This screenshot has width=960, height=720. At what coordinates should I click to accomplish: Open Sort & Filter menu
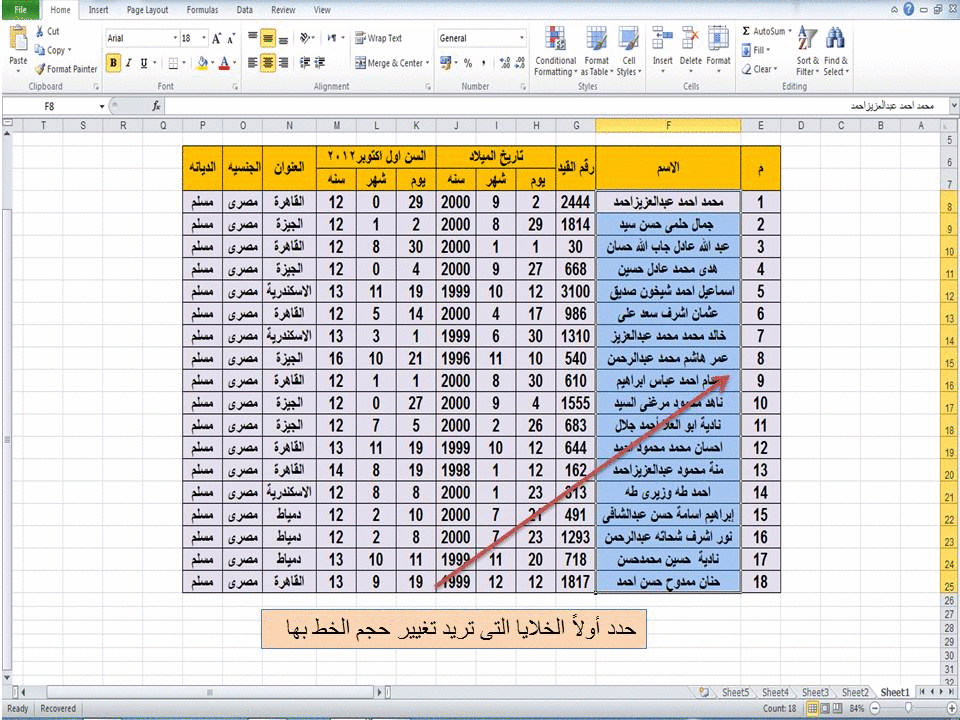coord(808,51)
